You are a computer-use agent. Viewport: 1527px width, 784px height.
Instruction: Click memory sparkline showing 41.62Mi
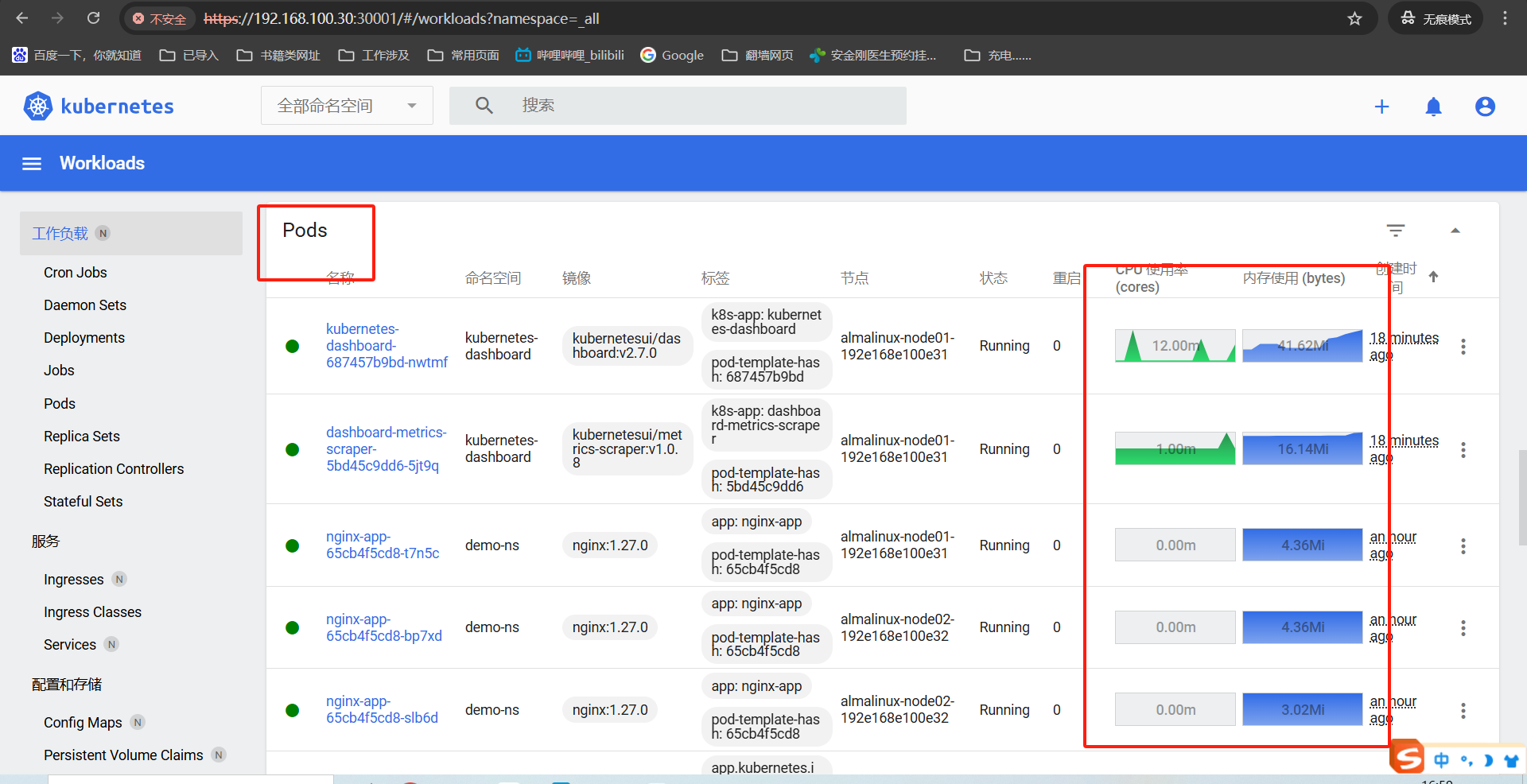[x=1303, y=346]
